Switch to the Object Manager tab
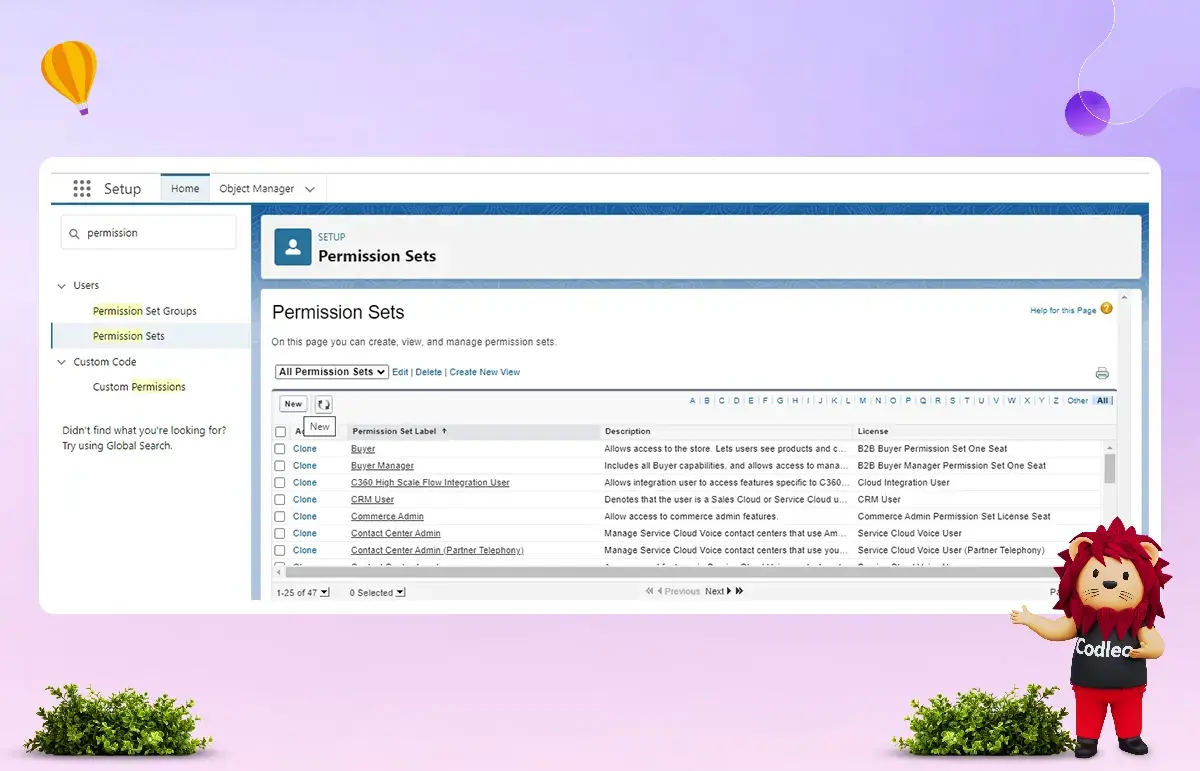This screenshot has height=771, width=1200. pyautogui.click(x=257, y=189)
